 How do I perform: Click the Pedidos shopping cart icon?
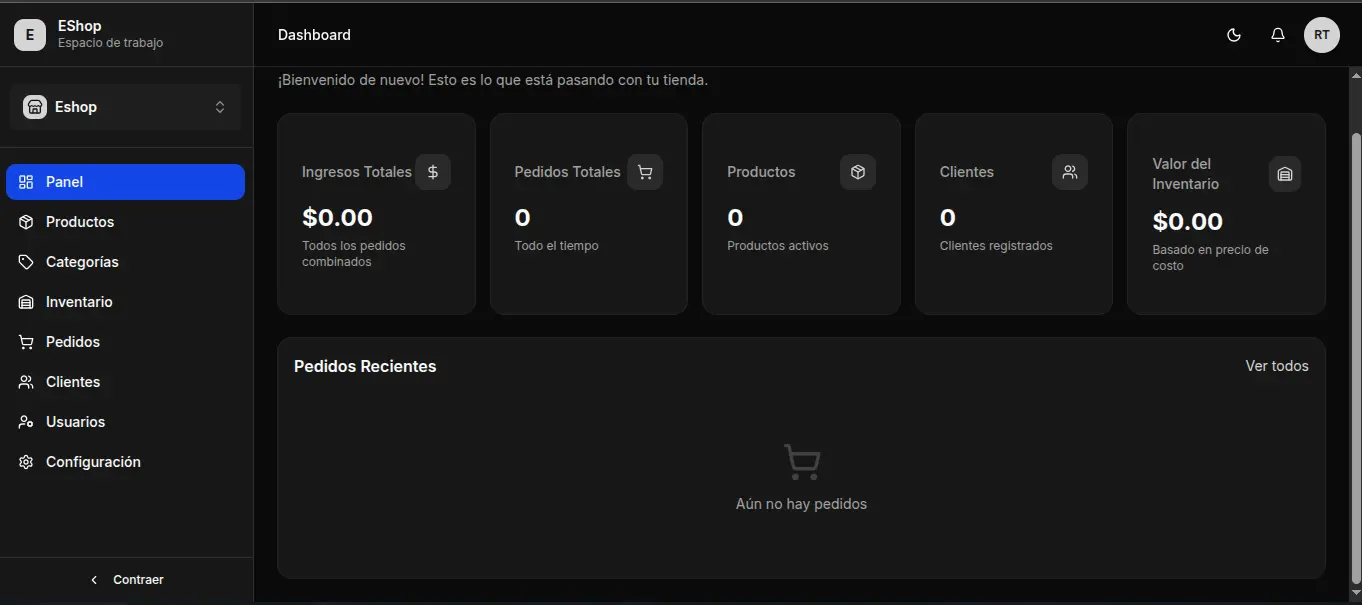[x=25, y=341]
